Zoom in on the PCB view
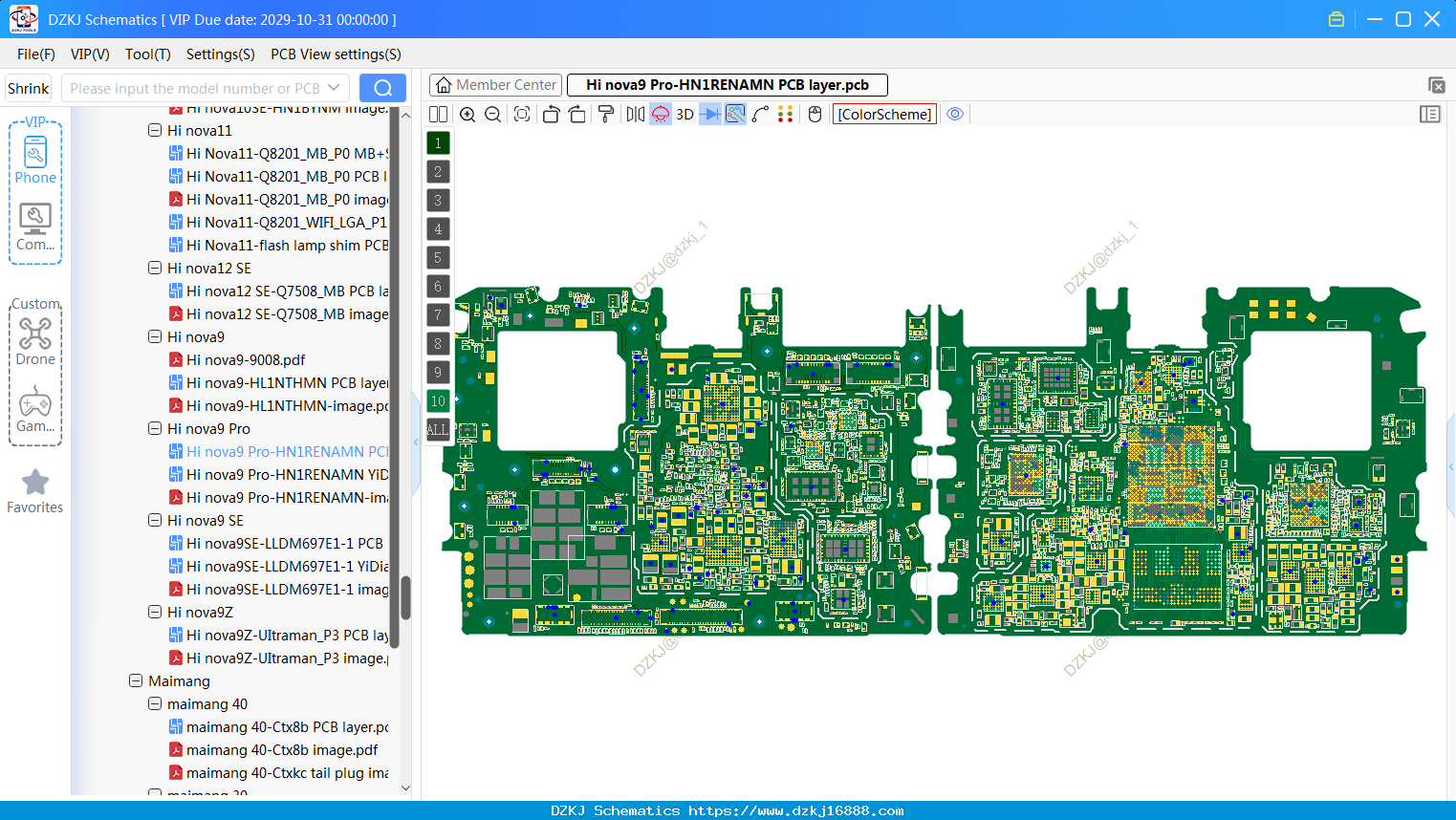The width and height of the screenshot is (1456, 820). 467,115
